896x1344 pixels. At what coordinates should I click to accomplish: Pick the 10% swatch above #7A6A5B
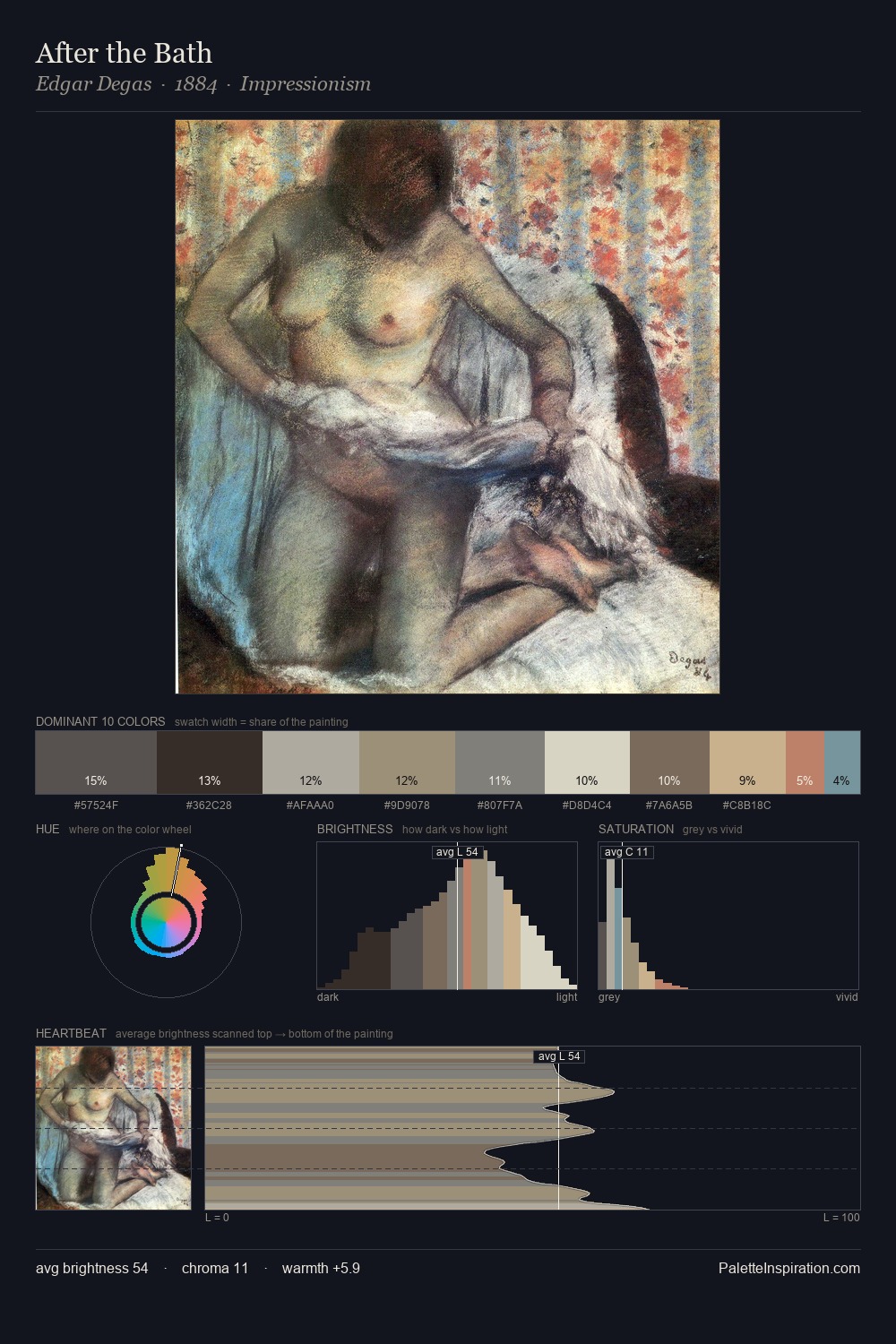pos(669,762)
